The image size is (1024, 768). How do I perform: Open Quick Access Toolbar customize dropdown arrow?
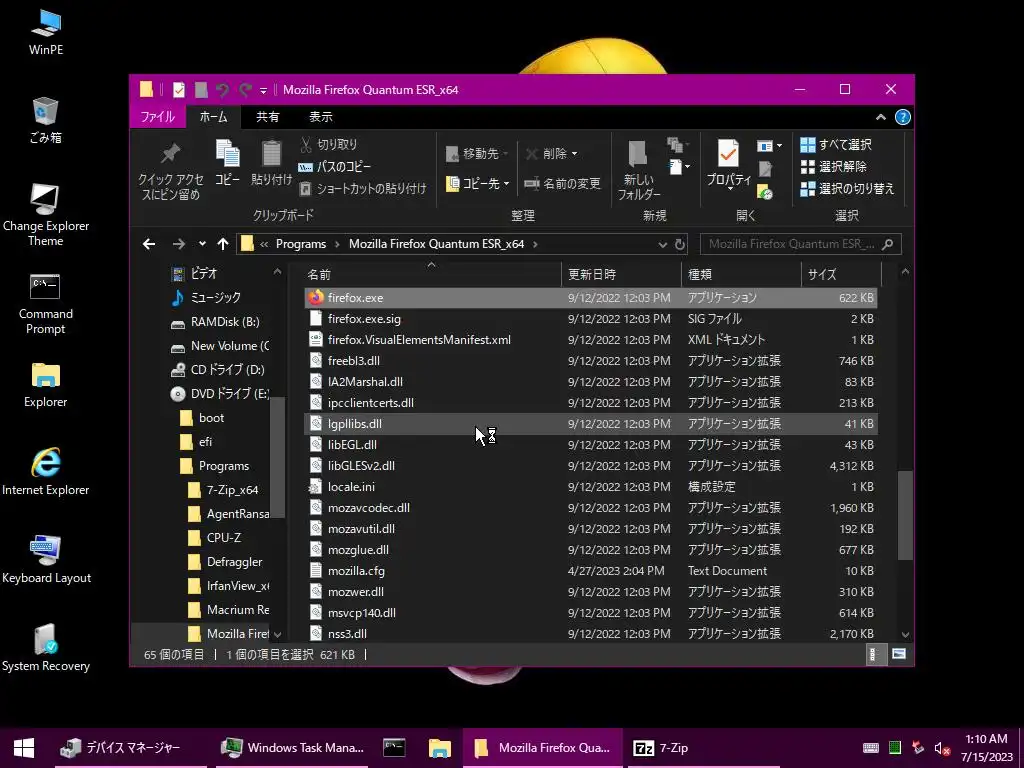(x=263, y=90)
